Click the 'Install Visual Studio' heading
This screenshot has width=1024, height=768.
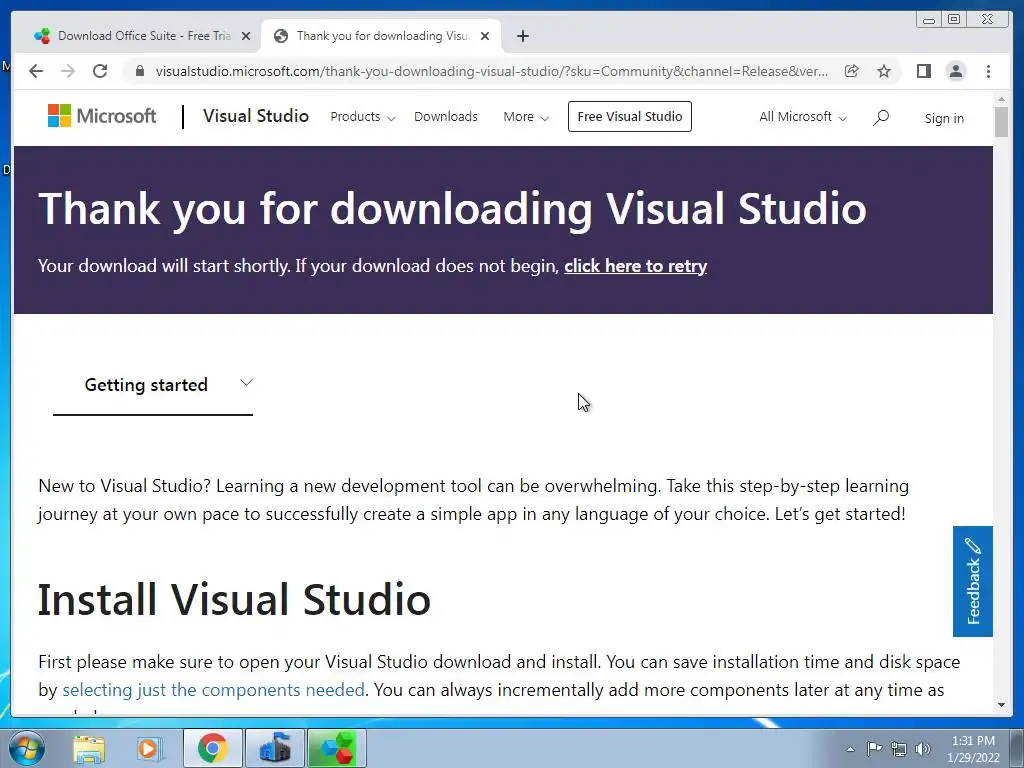234,600
